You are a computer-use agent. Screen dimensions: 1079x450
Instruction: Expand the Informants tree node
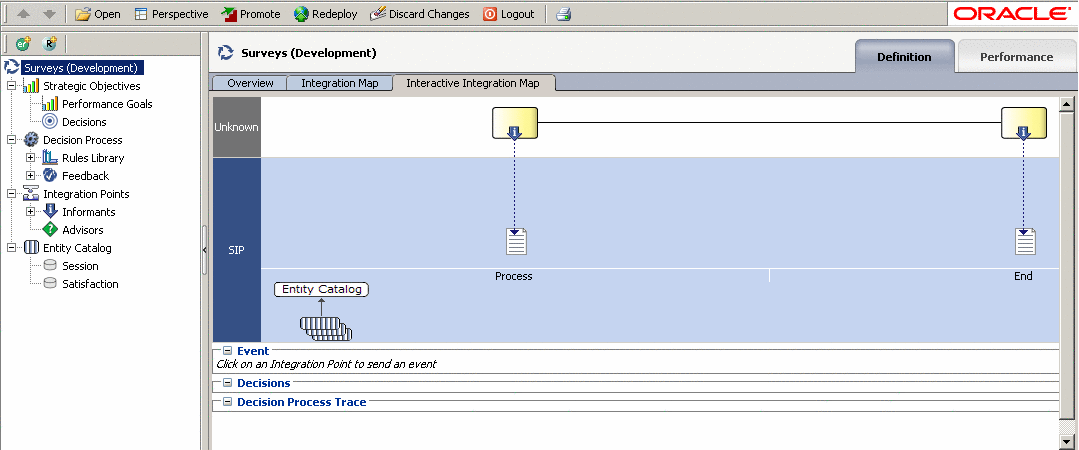coord(30,212)
